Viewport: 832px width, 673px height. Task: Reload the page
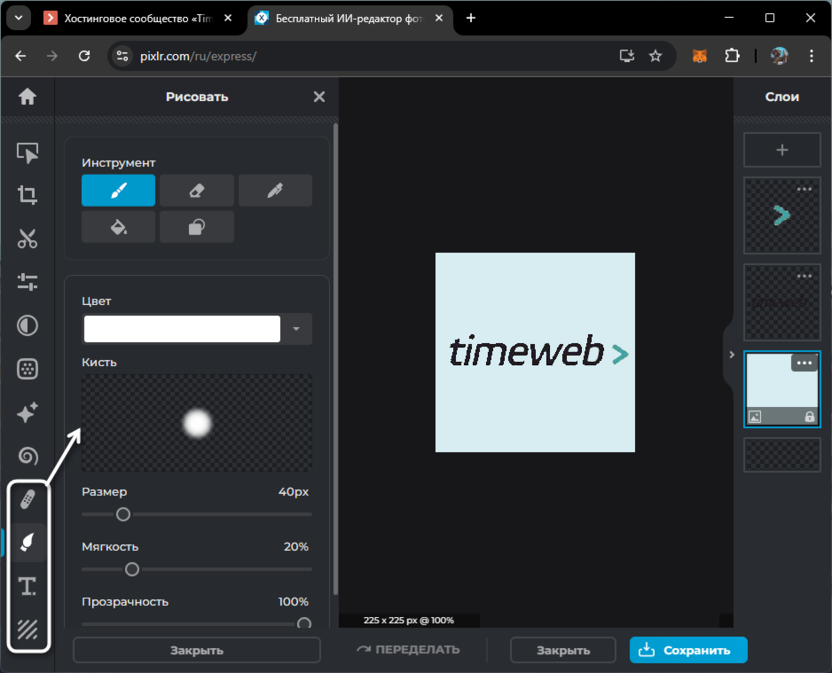(84, 56)
